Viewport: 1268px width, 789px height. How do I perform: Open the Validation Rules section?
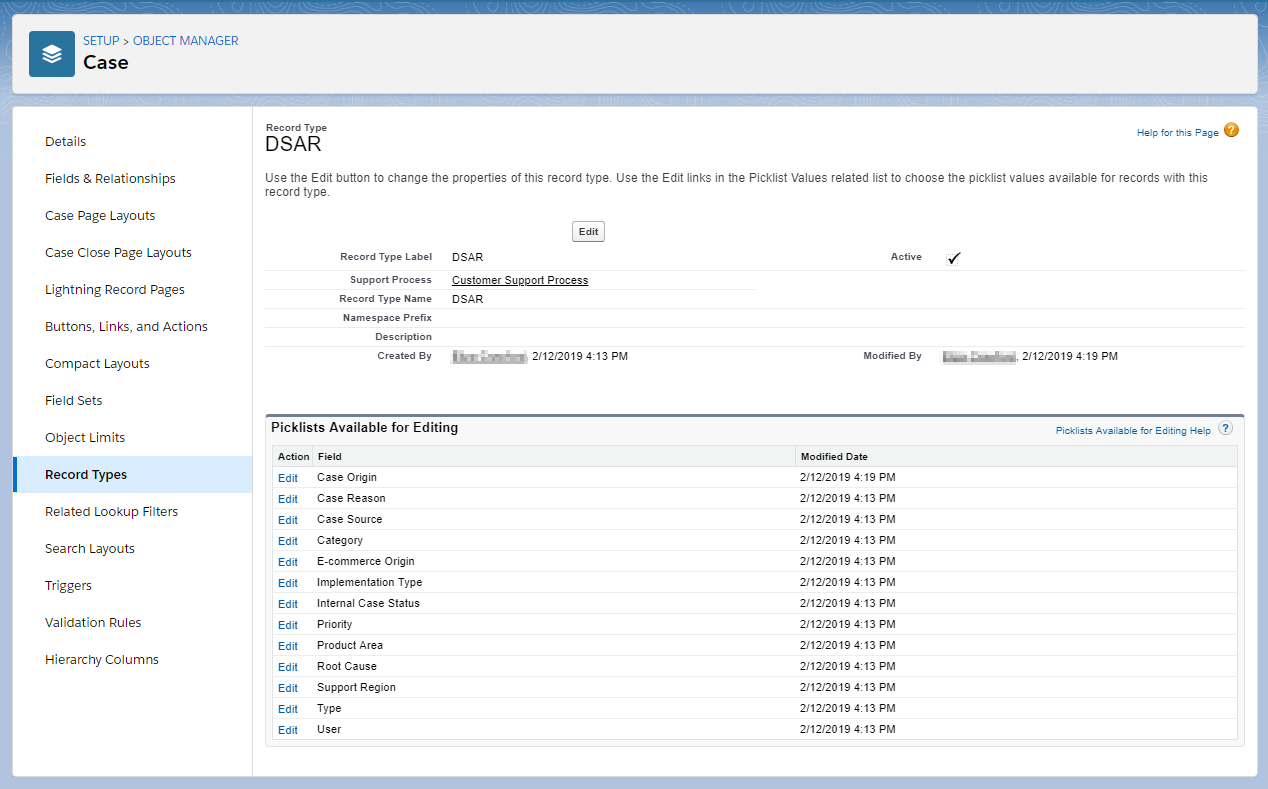click(92, 622)
